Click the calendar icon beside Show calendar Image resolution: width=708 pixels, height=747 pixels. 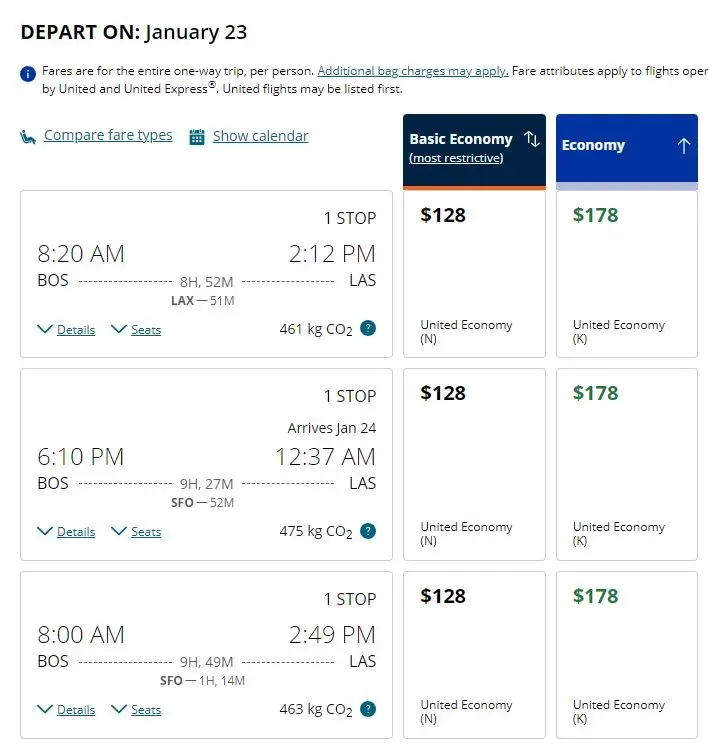(197, 137)
